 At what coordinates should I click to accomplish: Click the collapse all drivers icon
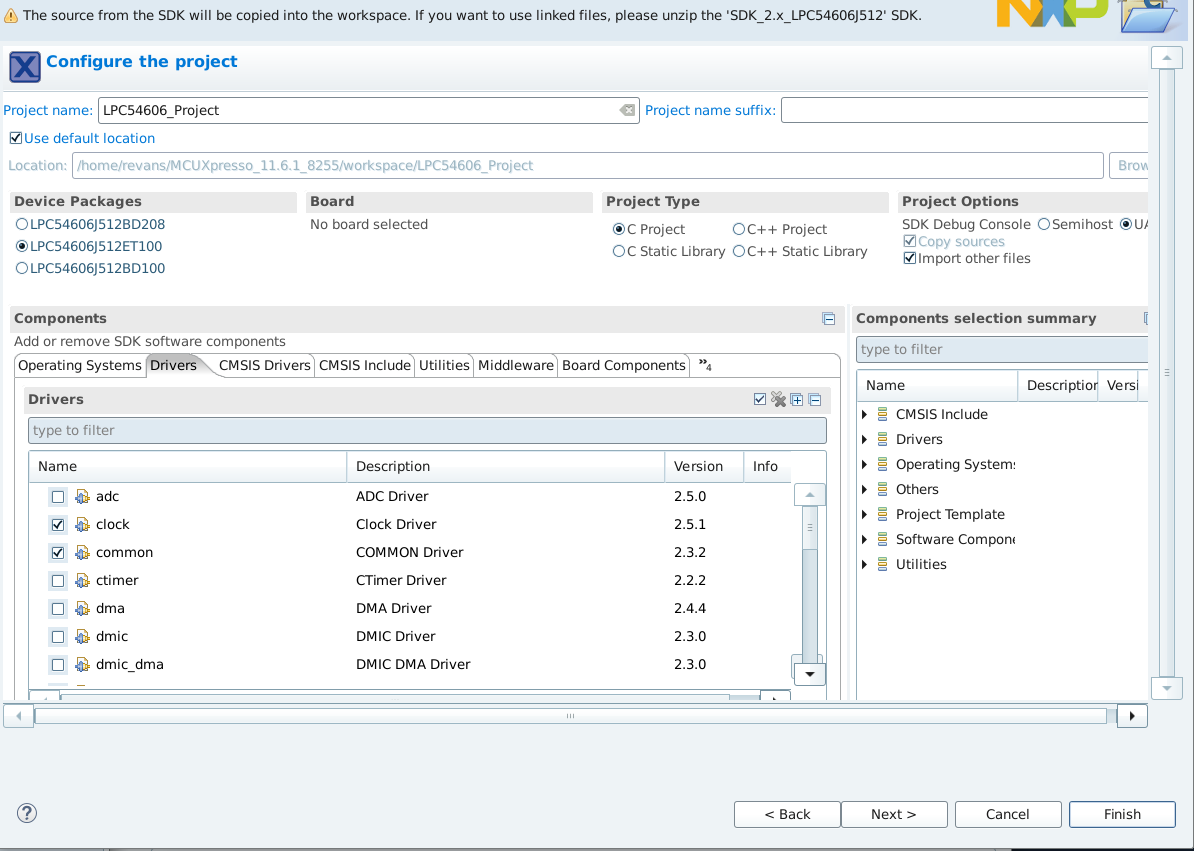(x=815, y=400)
